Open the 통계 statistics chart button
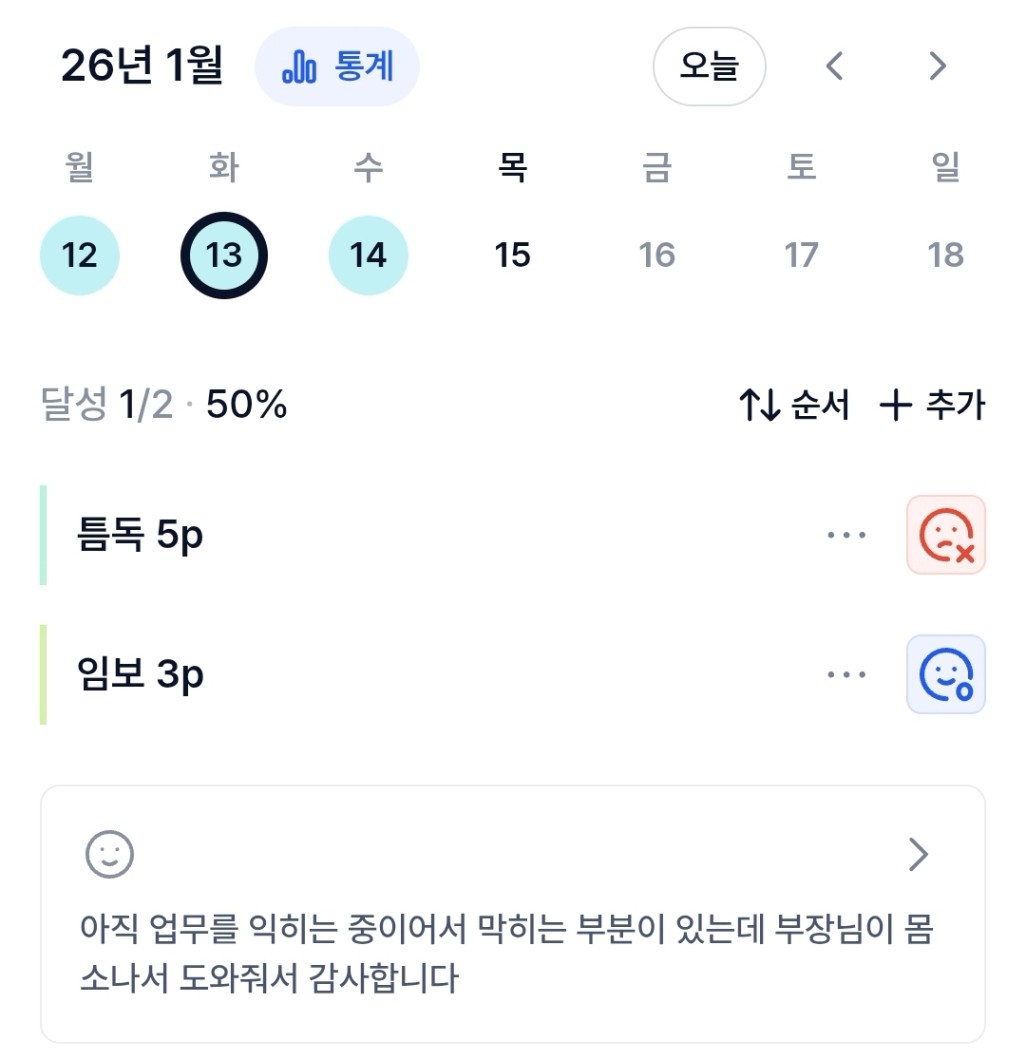 [x=337, y=67]
